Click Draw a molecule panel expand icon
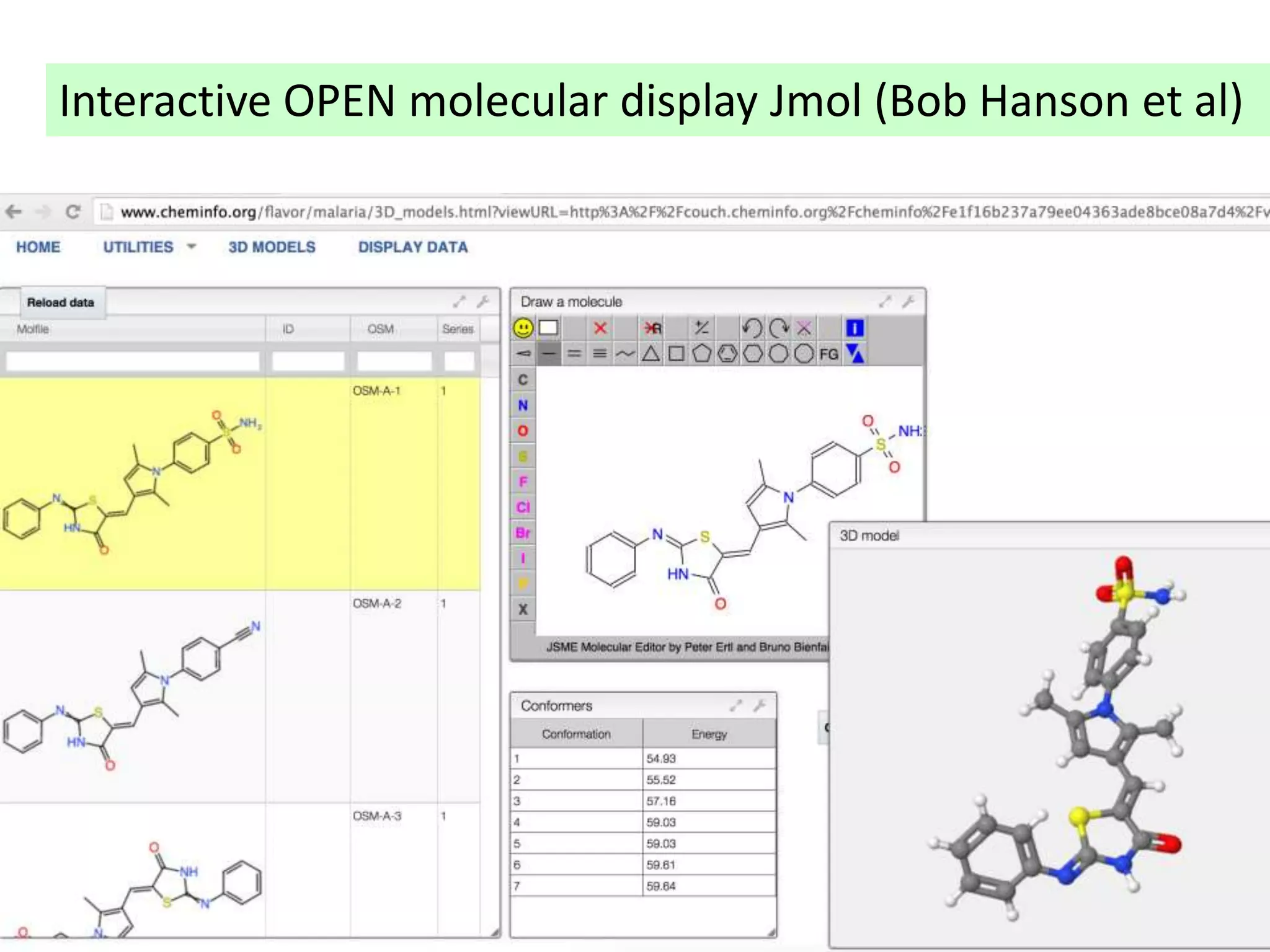The width and height of the screenshot is (1270, 952). tap(885, 302)
